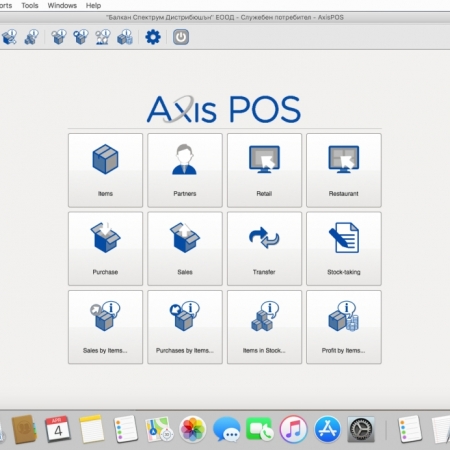This screenshot has height=450, width=450.
Task: Open the App Store dock icon
Action: [327, 429]
